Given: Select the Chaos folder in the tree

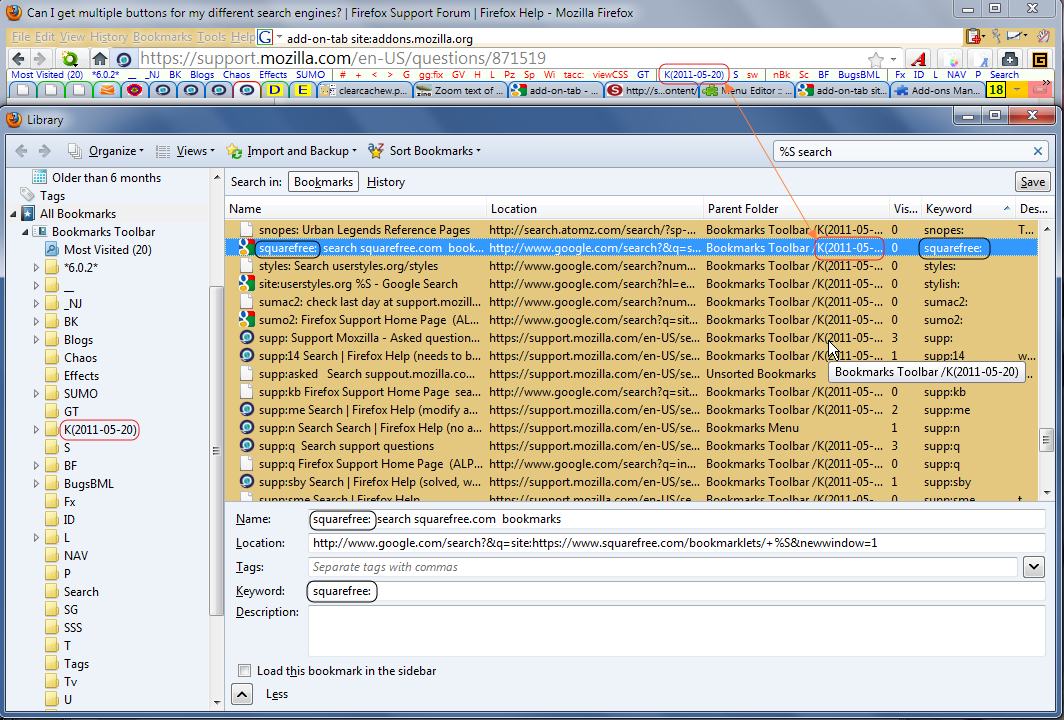Looking at the screenshot, I should [80, 358].
